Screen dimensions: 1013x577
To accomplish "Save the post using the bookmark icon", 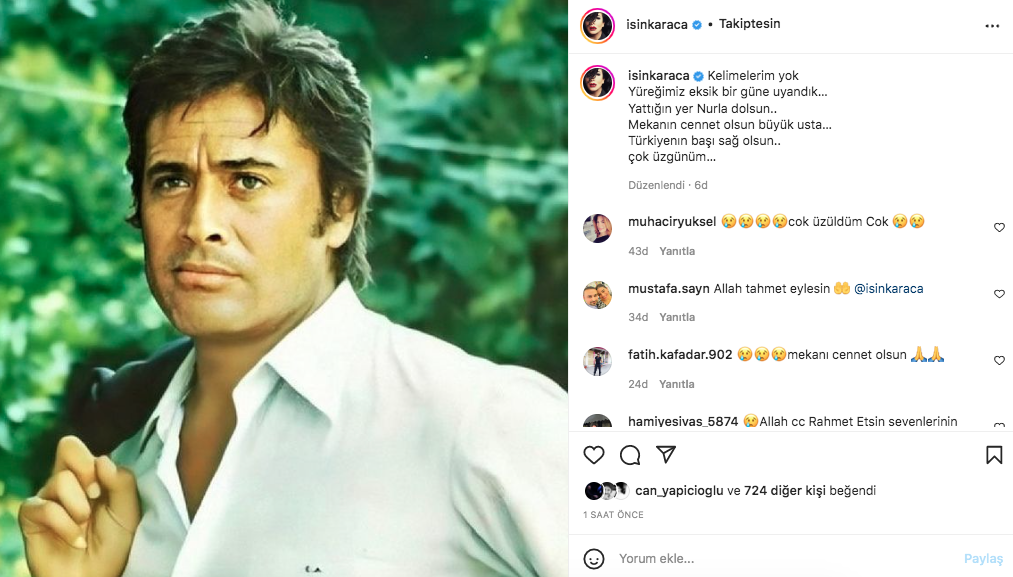I will click(993, 454).
